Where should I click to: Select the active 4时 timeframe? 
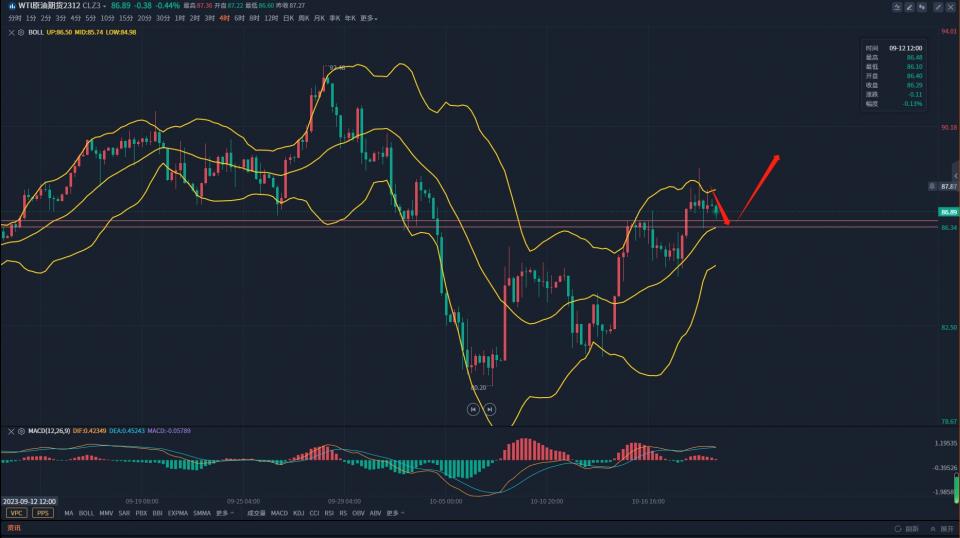pos(224,18)
